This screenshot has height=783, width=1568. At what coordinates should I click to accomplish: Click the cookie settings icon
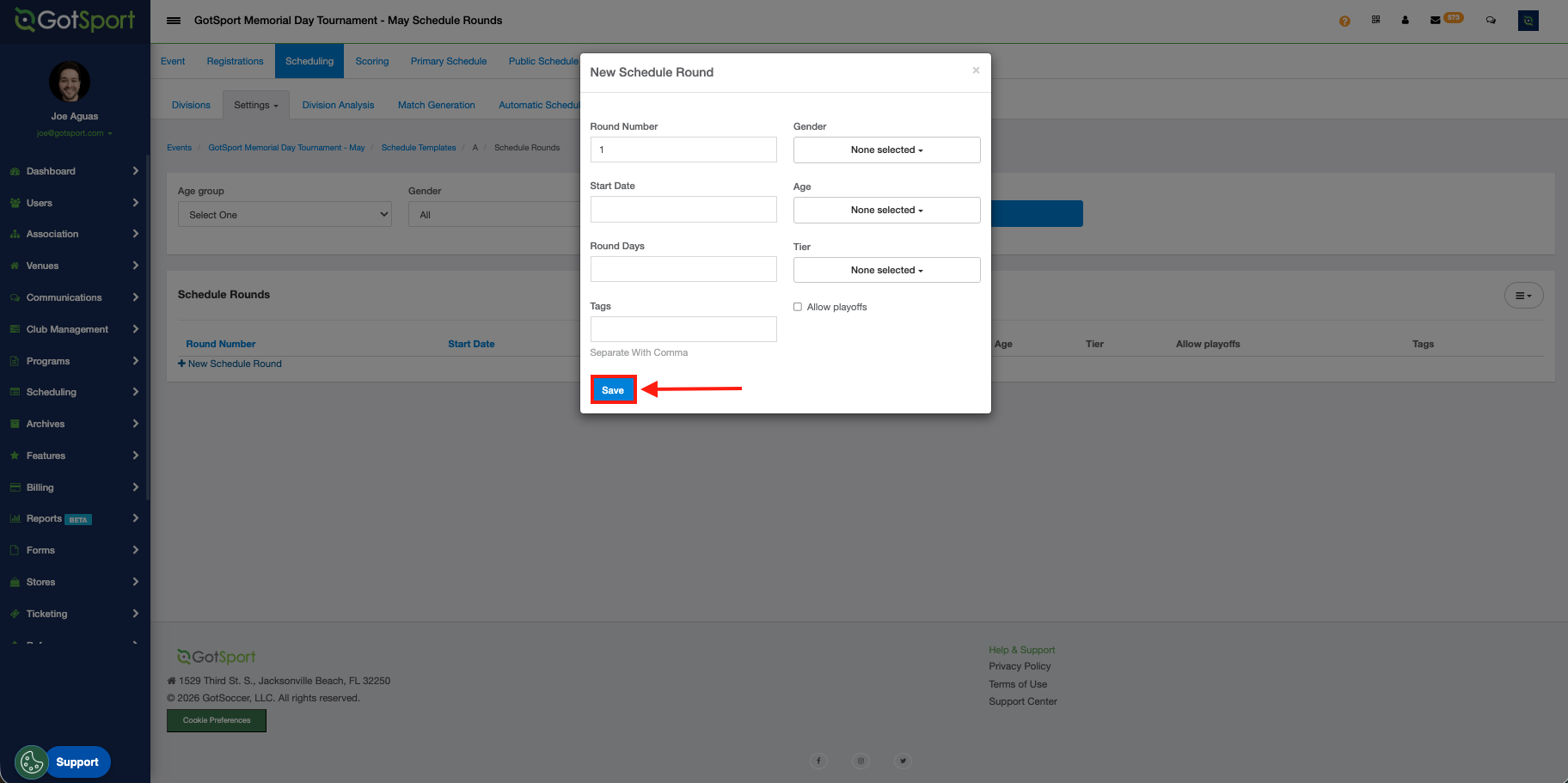32,762
